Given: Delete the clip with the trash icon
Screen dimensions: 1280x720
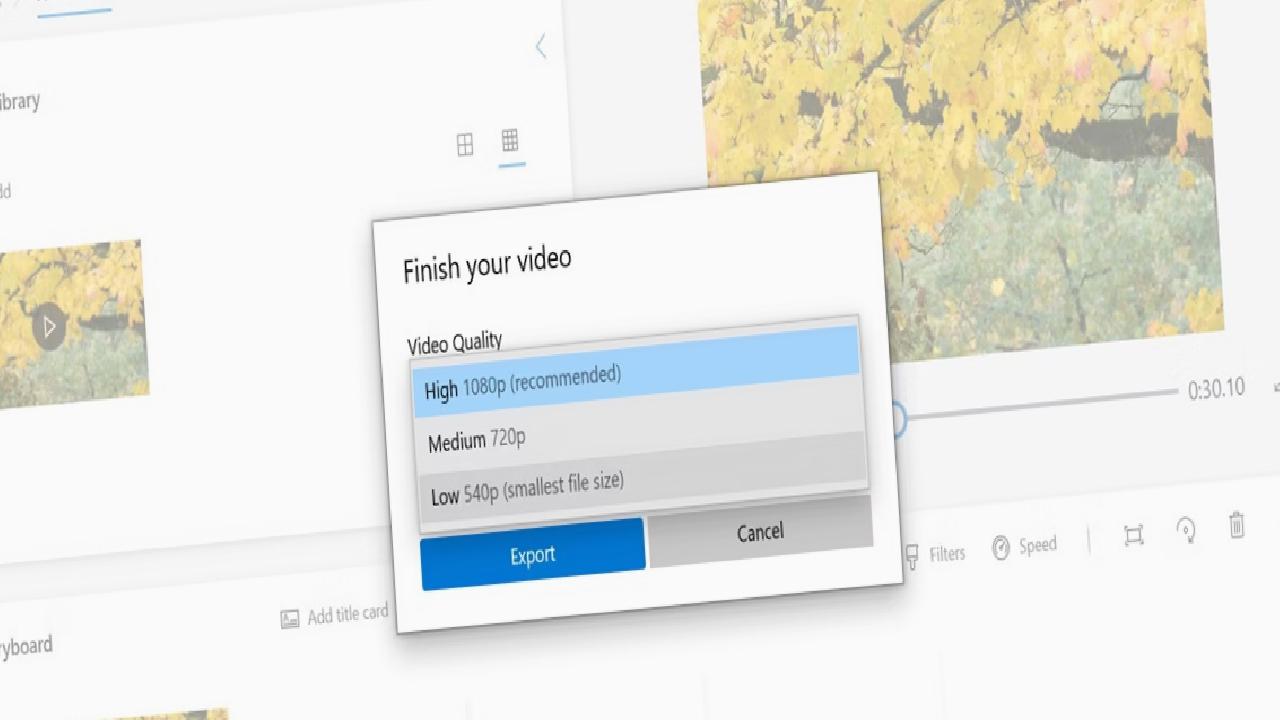Looking at the screenshot, I should coord(1237,524).
